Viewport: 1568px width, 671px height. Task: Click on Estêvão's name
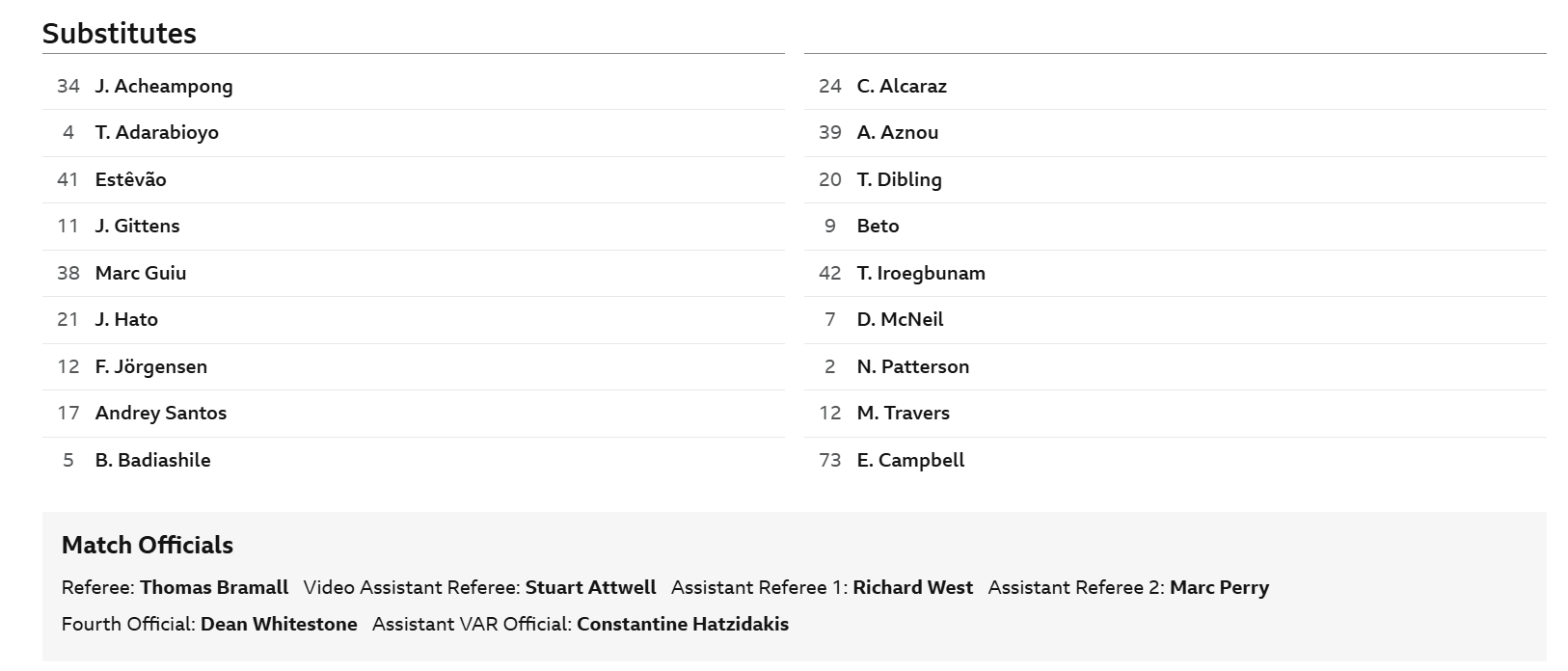(130, 179)
